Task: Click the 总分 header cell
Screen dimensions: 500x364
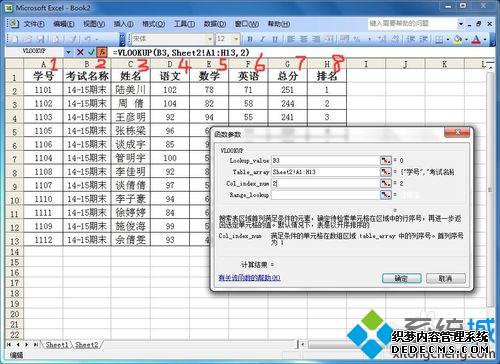Action: pyautogui.click(x=288, y=76)
